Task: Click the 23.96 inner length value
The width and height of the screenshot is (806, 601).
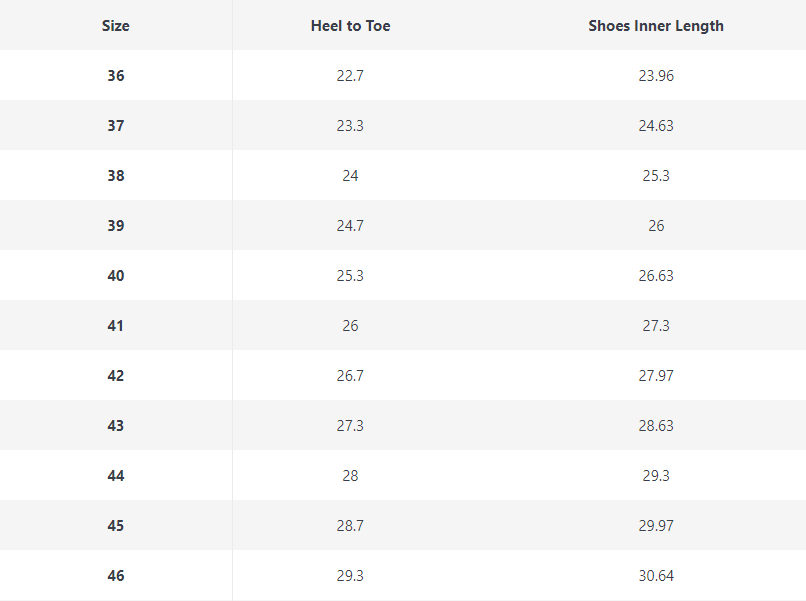Action: click(x=656, y=76)
